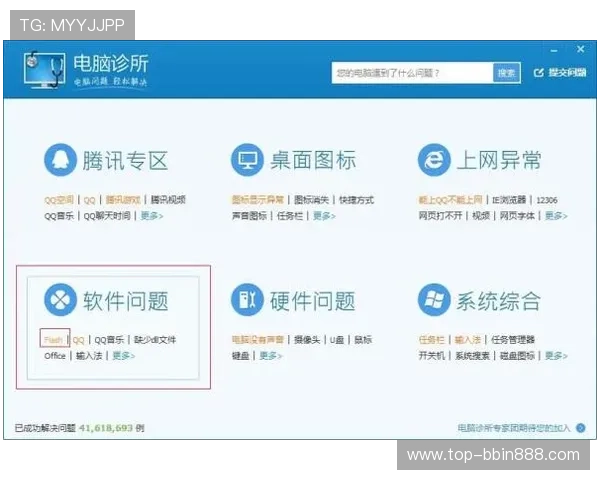Open the 能上QQ不能上网 link
This screenshot has width=600, height=480.
coord(450,200)
